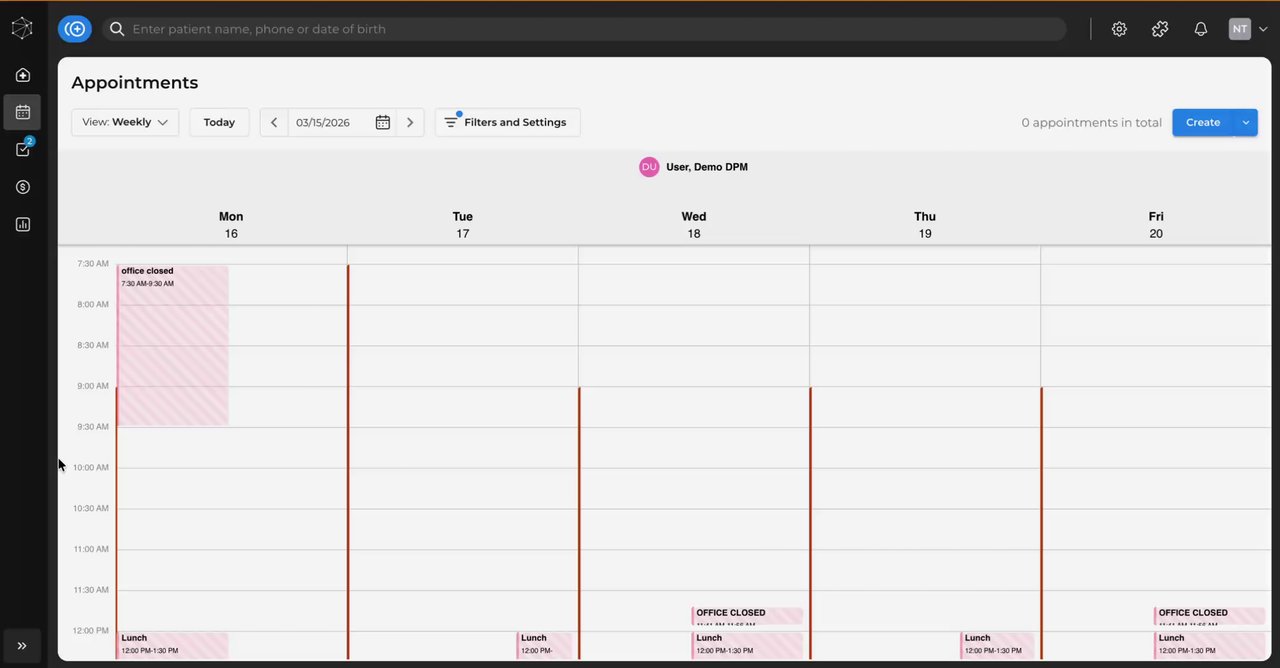The height and width of the screenshot is (668, 1280).
Task: Open the settings gear icon
Action: click(1119, 29)
